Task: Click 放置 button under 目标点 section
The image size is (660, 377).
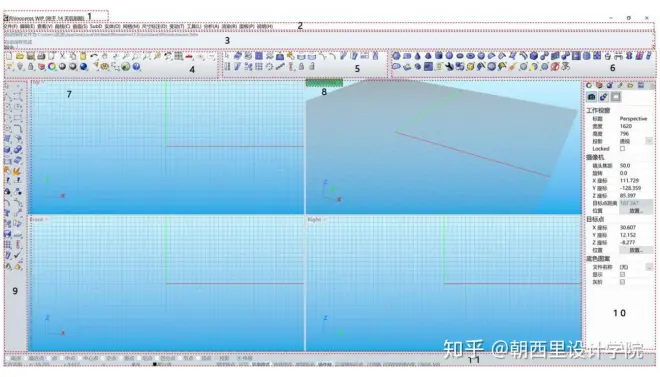Action: point(636,250)
